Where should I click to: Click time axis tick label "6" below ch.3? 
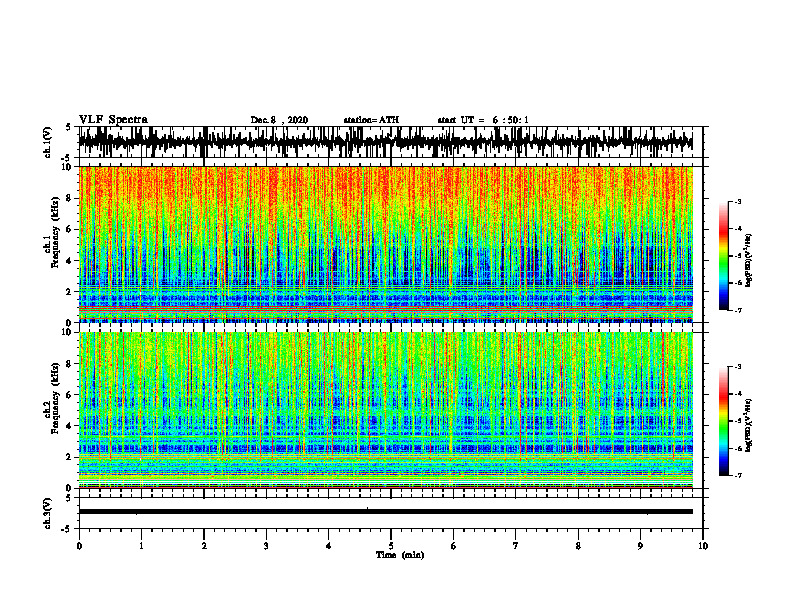pos(454,546)
